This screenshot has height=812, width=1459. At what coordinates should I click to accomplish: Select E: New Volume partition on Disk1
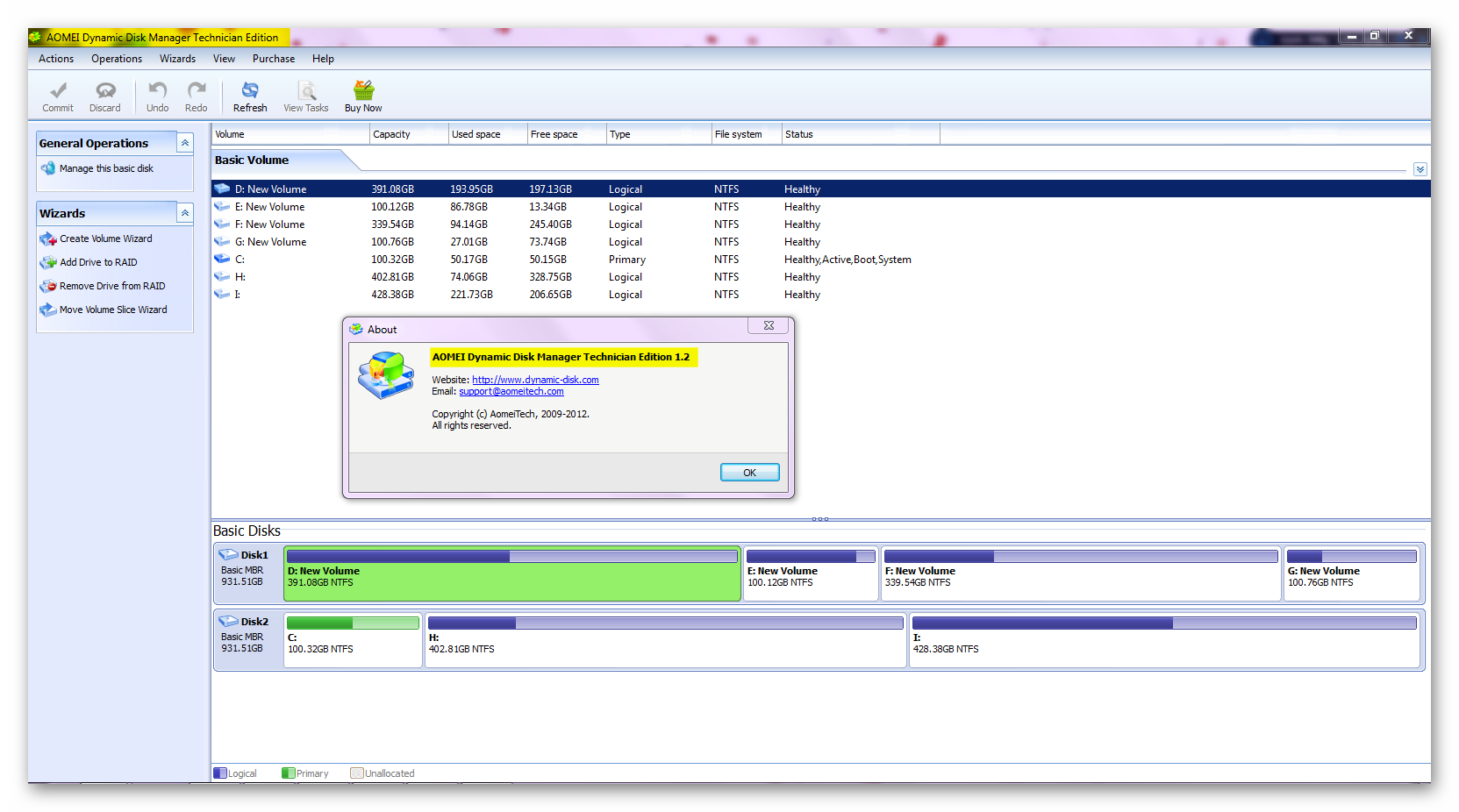coord(811,574)
